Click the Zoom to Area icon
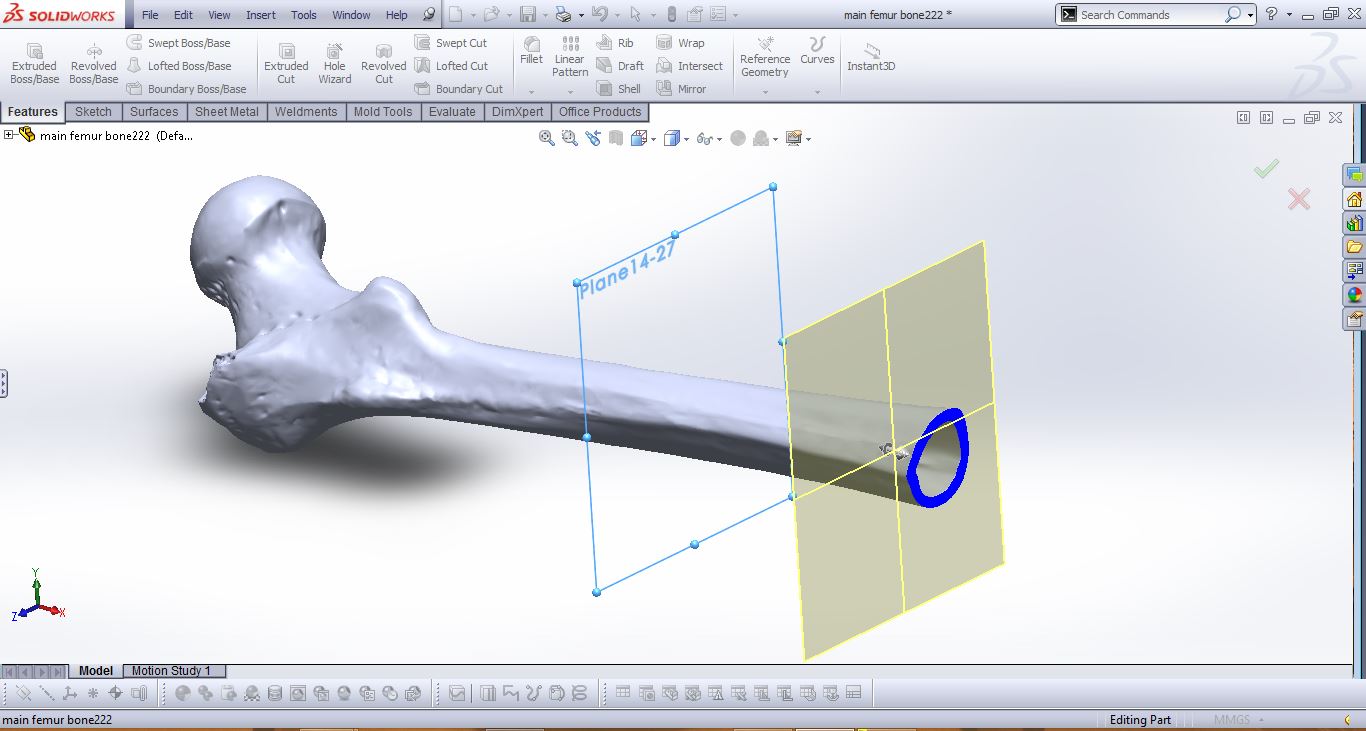Viewport: 1366px width, 731px height. tap(570, 138)
